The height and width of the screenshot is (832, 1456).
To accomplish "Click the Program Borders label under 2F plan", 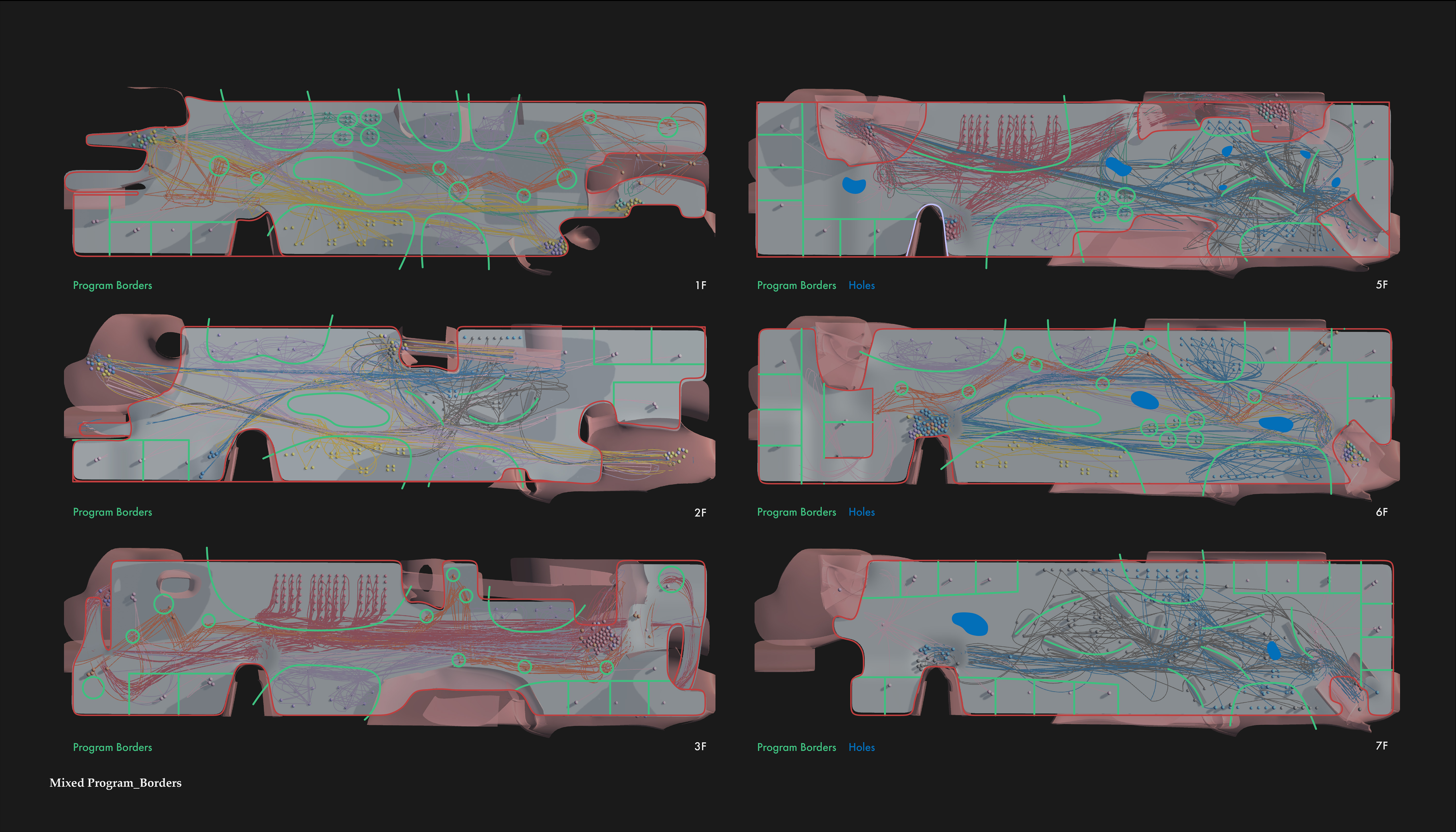I will tap(113, 512).
